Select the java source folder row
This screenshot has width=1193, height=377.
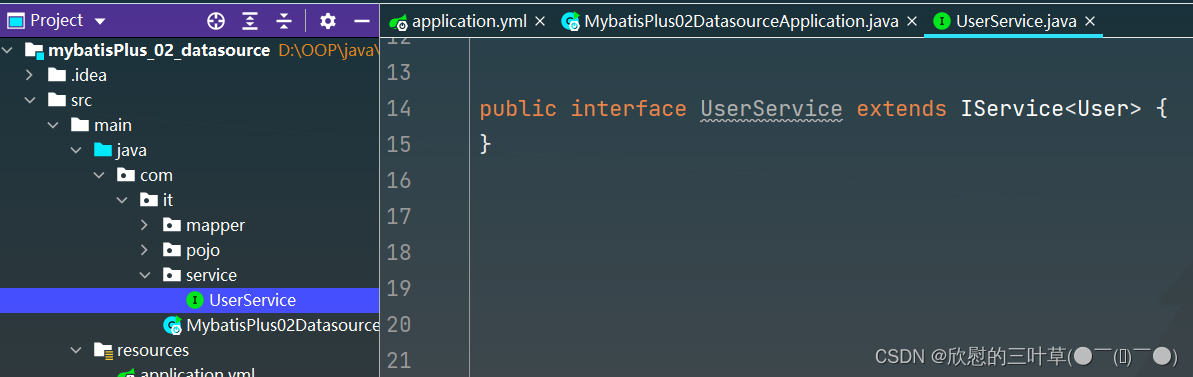[189, 150]
